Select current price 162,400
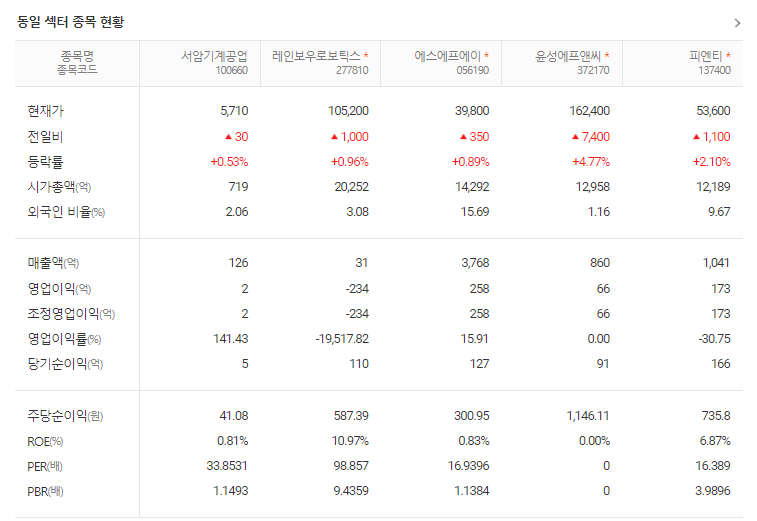Viewport: 757px width, 521px height. [x=589, y=111]
